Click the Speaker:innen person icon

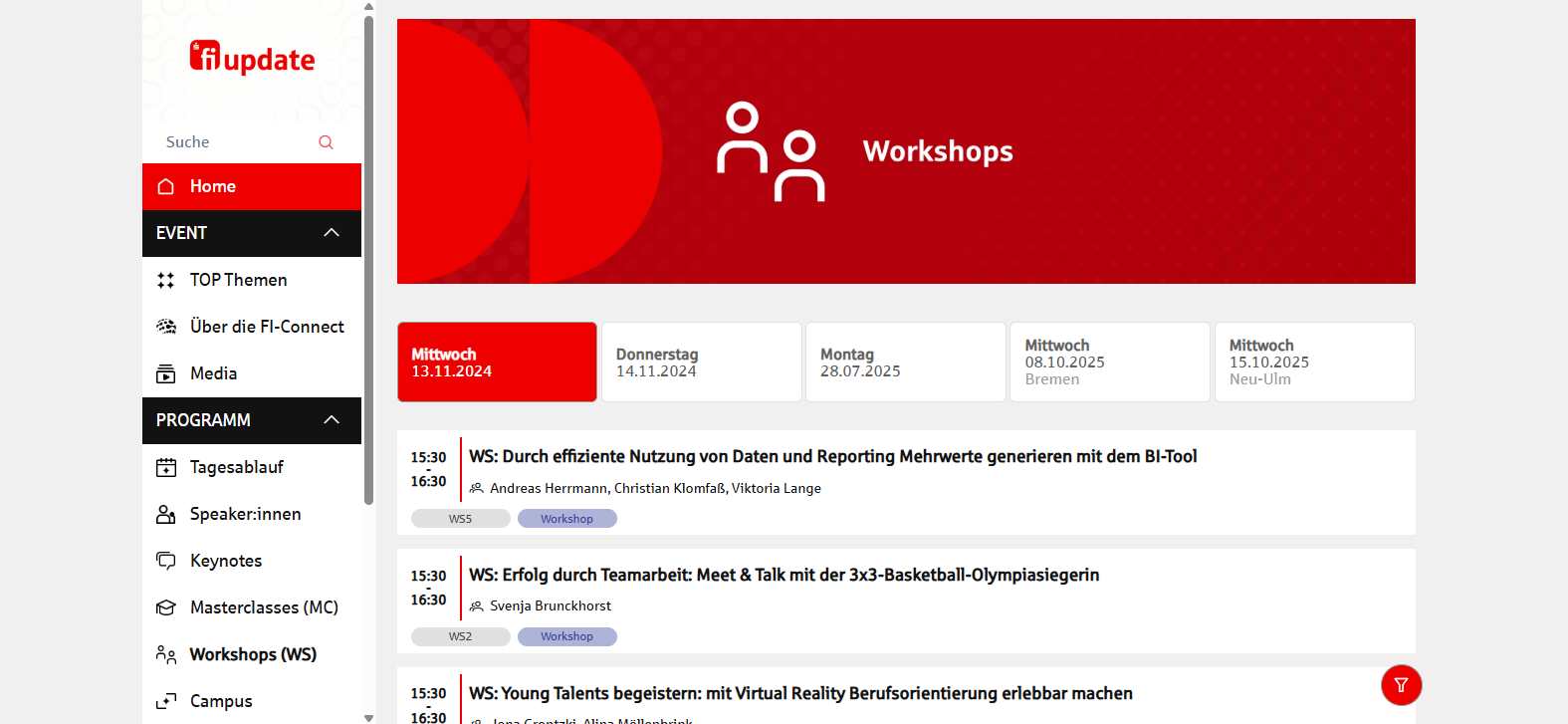pyautogui.click(x=166, y=515)
